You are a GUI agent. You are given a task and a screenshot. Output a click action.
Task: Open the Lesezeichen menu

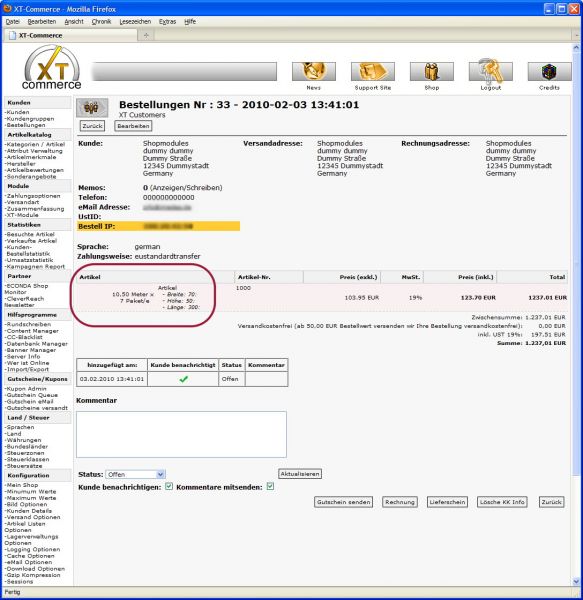(135, 22)
